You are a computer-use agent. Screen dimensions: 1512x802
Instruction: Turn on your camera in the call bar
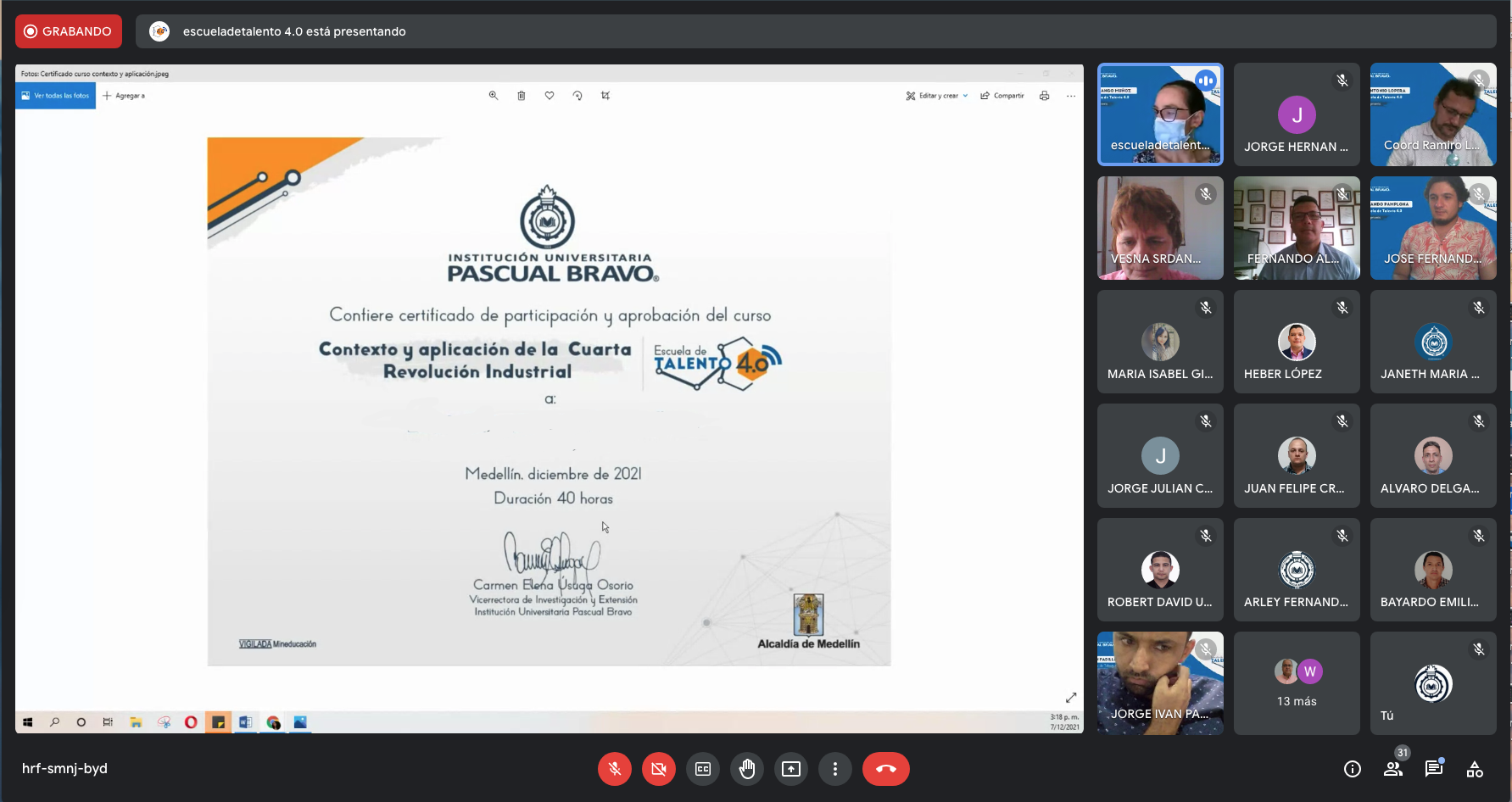659,769
